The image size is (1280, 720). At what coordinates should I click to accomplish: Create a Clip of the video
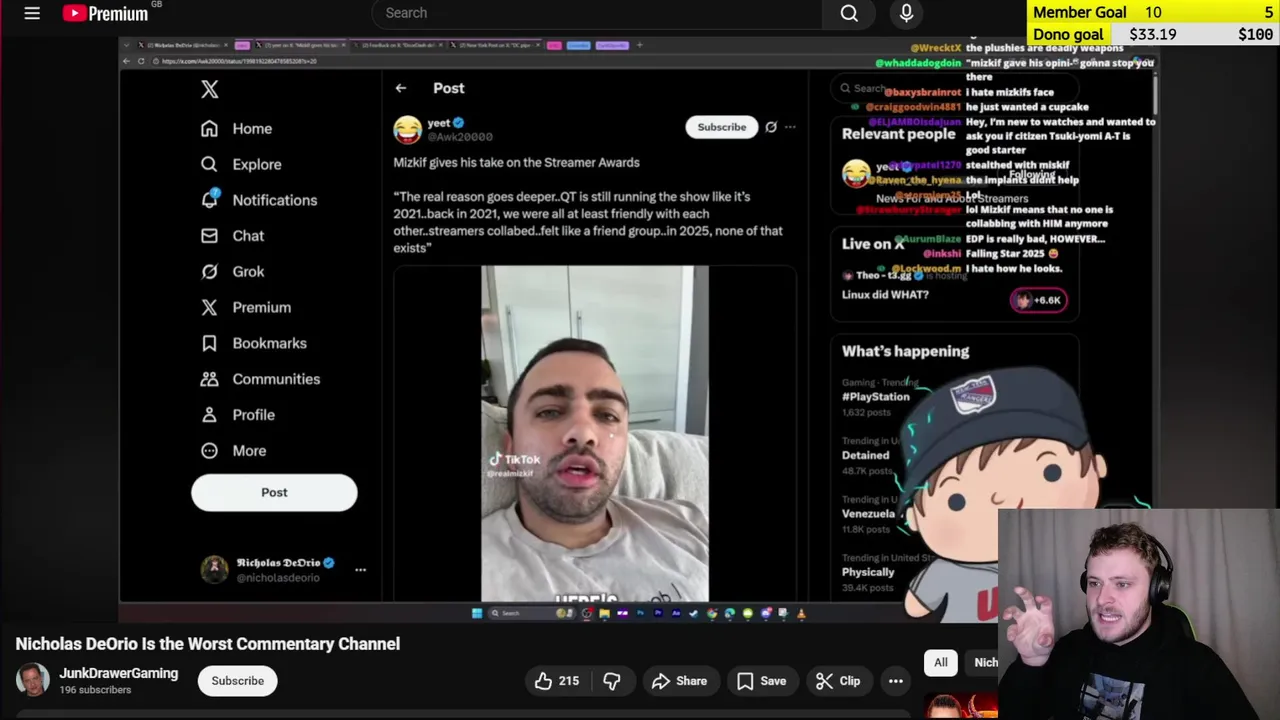point(838,681)
